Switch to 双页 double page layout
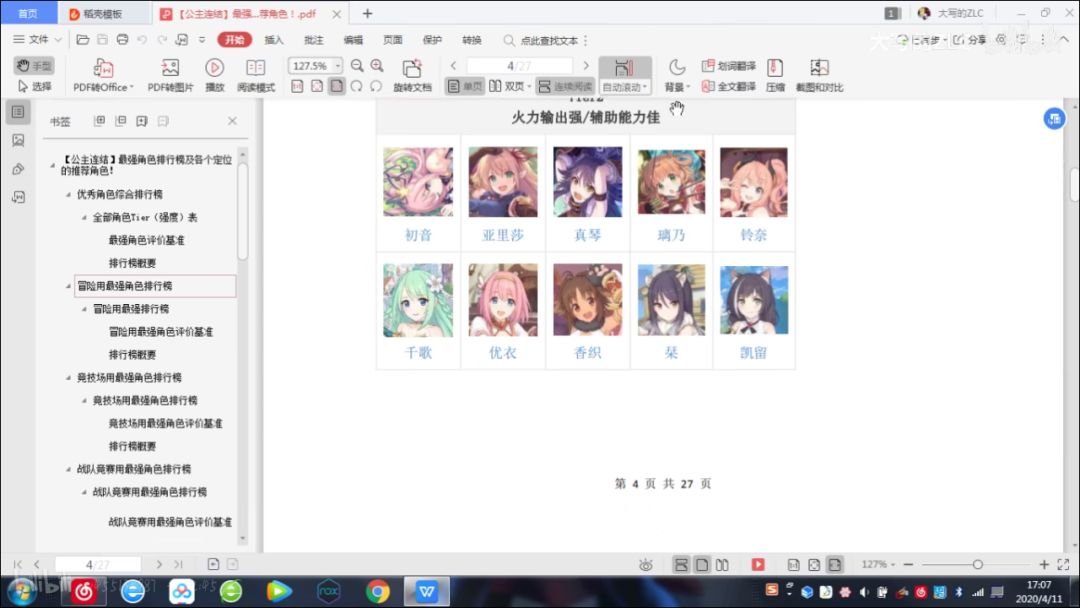The height and width of the screenshot is (608, 1080). tap(509, 86)
